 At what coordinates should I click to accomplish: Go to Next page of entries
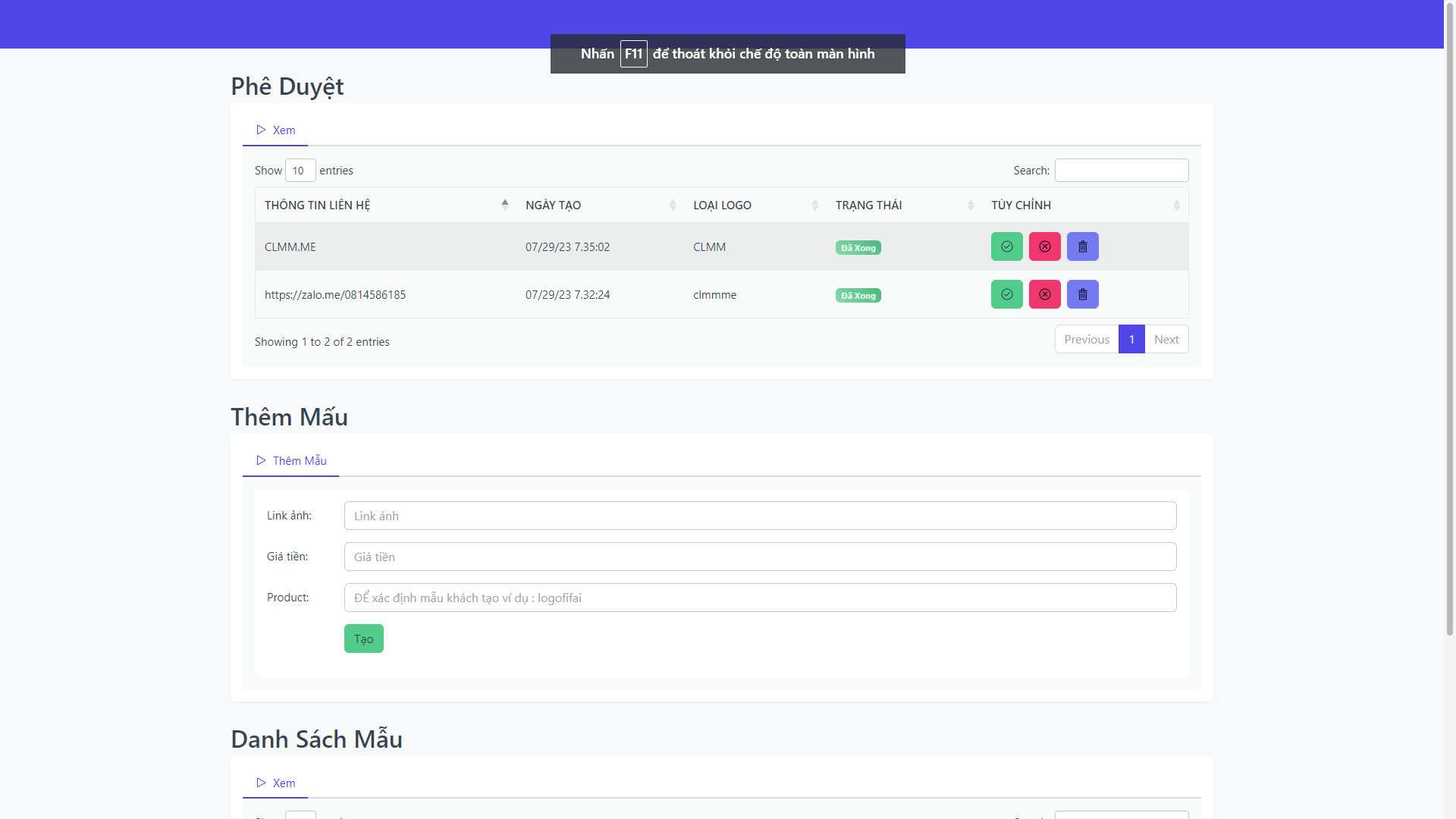(1166, 340)
